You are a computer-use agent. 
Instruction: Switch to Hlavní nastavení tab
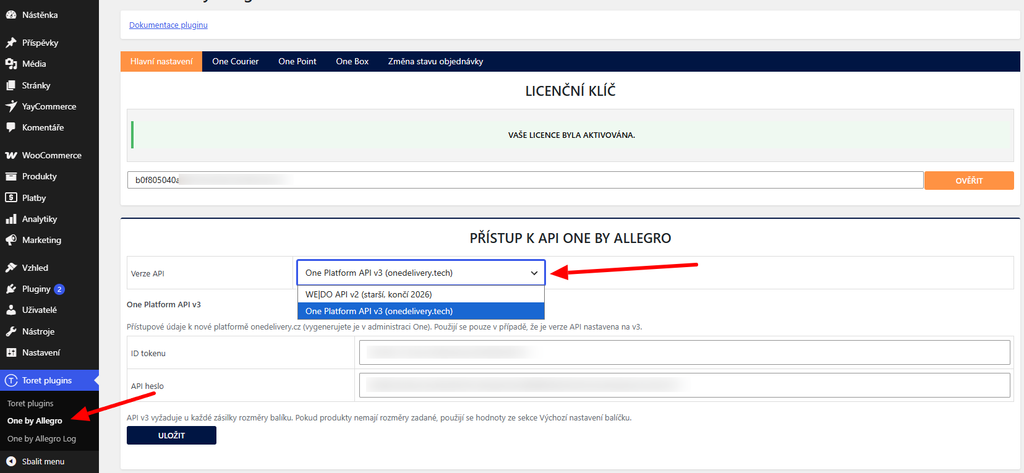161,61
